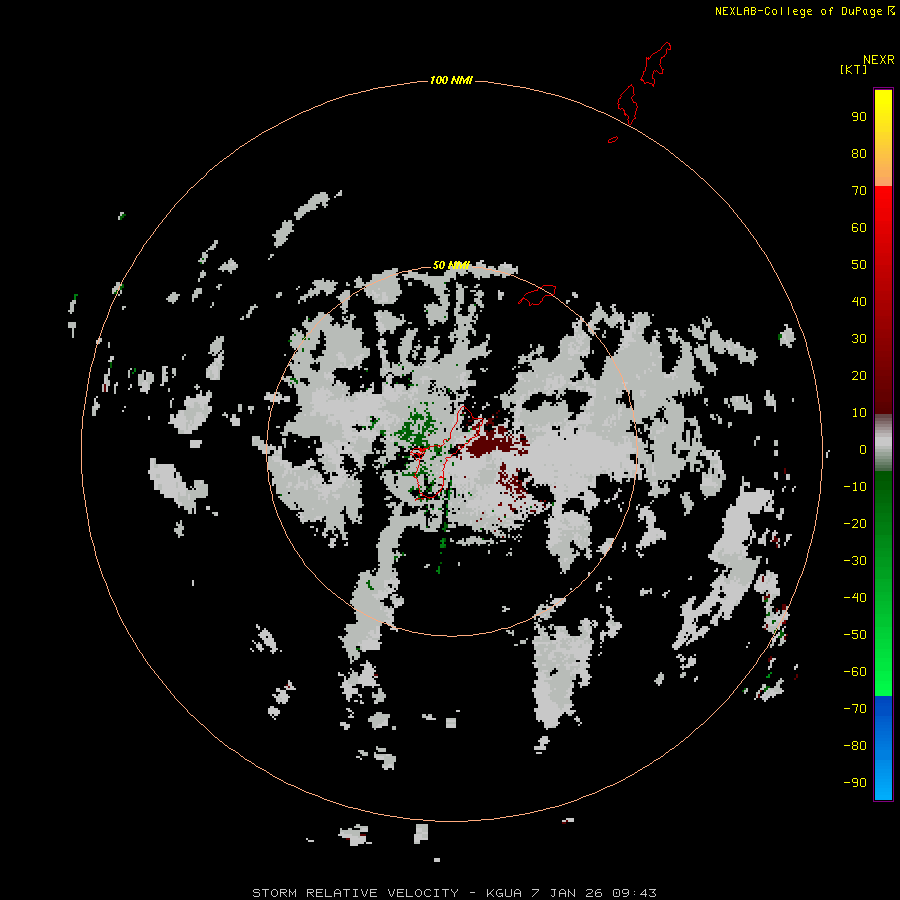Click the [KT] units label
Image resolution: width=900 pixels, height=900 pixels.
coord(853,69)
